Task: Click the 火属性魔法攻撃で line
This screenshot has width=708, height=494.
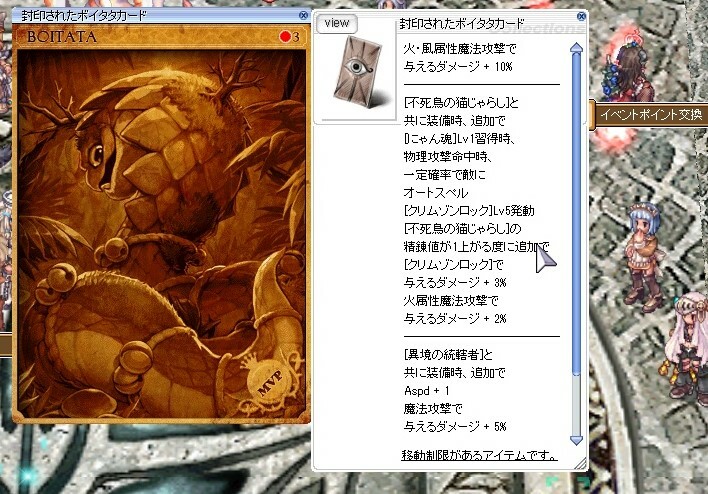Action: (451, 300)
